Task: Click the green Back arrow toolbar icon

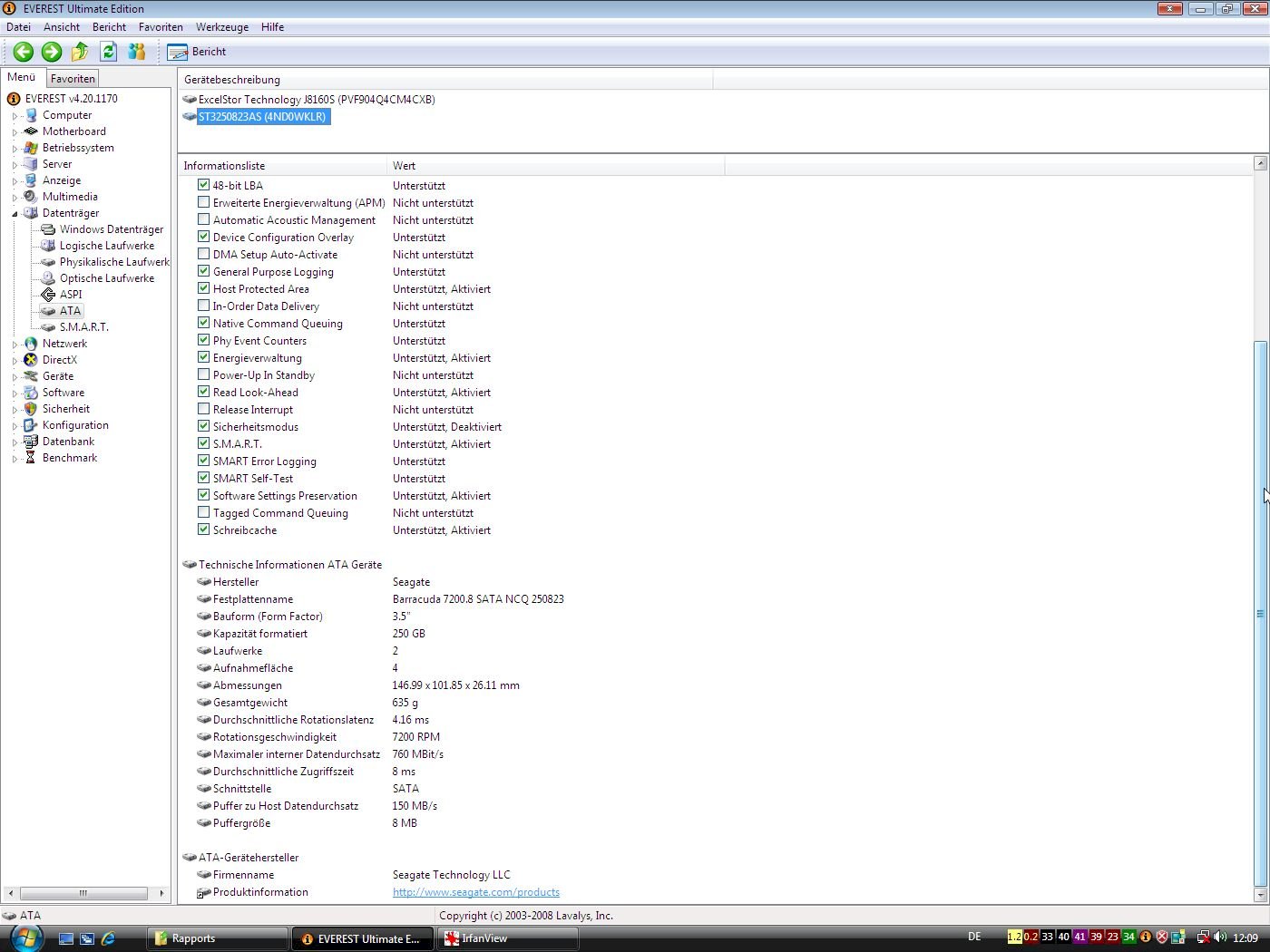Action: click(x=24, y=52)
